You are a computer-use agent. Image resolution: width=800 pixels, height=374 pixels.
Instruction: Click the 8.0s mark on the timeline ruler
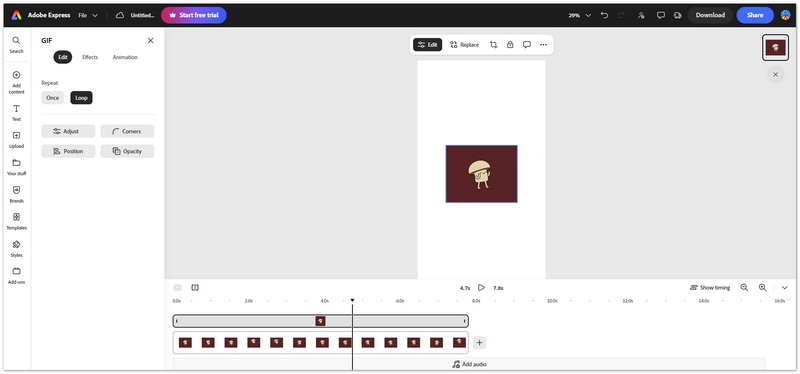(476, 301)
